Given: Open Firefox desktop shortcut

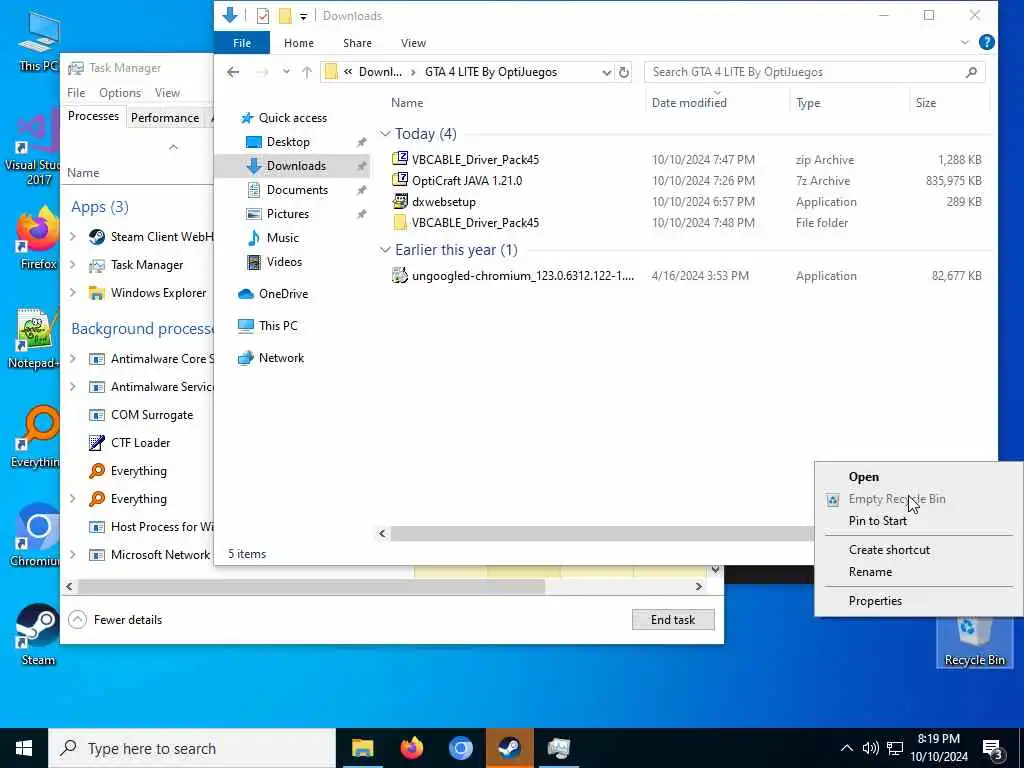Looking at the screenshot, I should click(38, 238).
